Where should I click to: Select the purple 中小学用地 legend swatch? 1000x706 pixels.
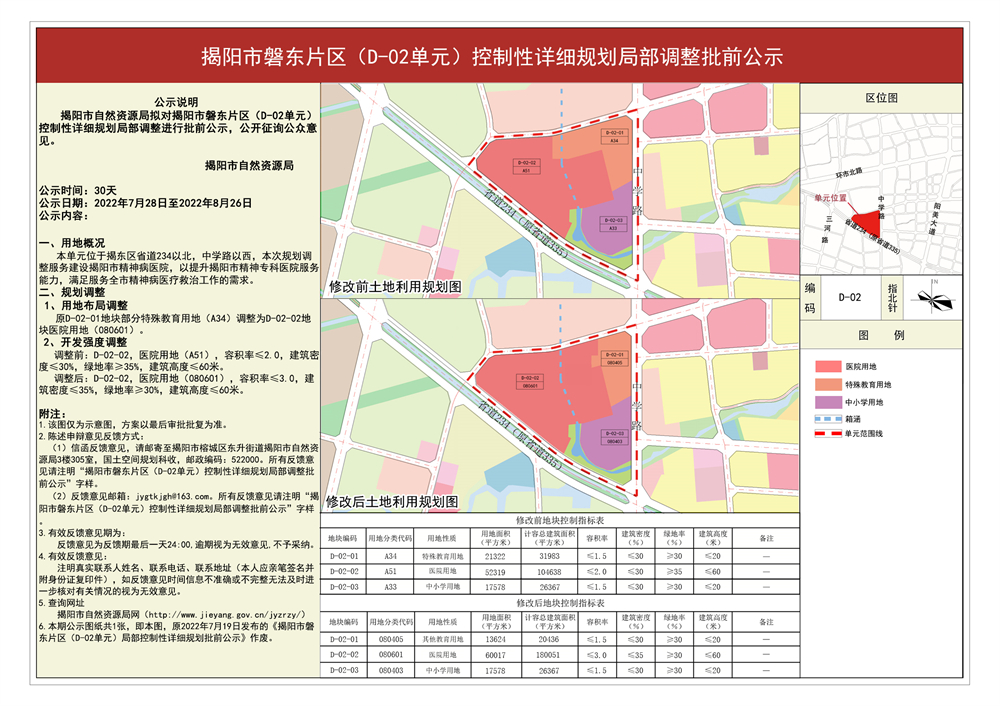[x=828, y=402]
